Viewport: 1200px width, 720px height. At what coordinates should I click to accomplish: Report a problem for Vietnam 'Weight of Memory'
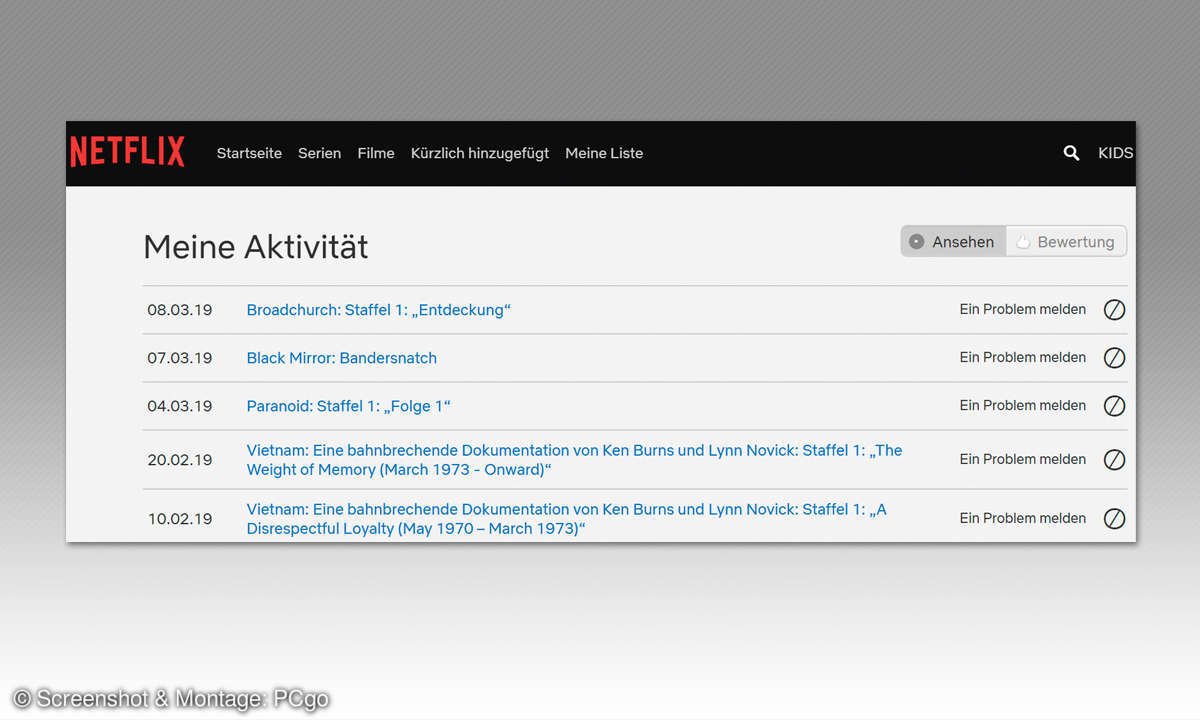(1023, 459)
